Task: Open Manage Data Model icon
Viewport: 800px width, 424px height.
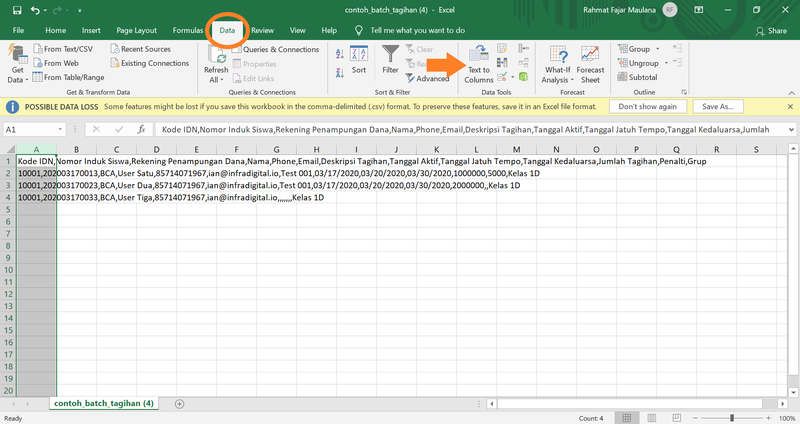Action: 523,77
